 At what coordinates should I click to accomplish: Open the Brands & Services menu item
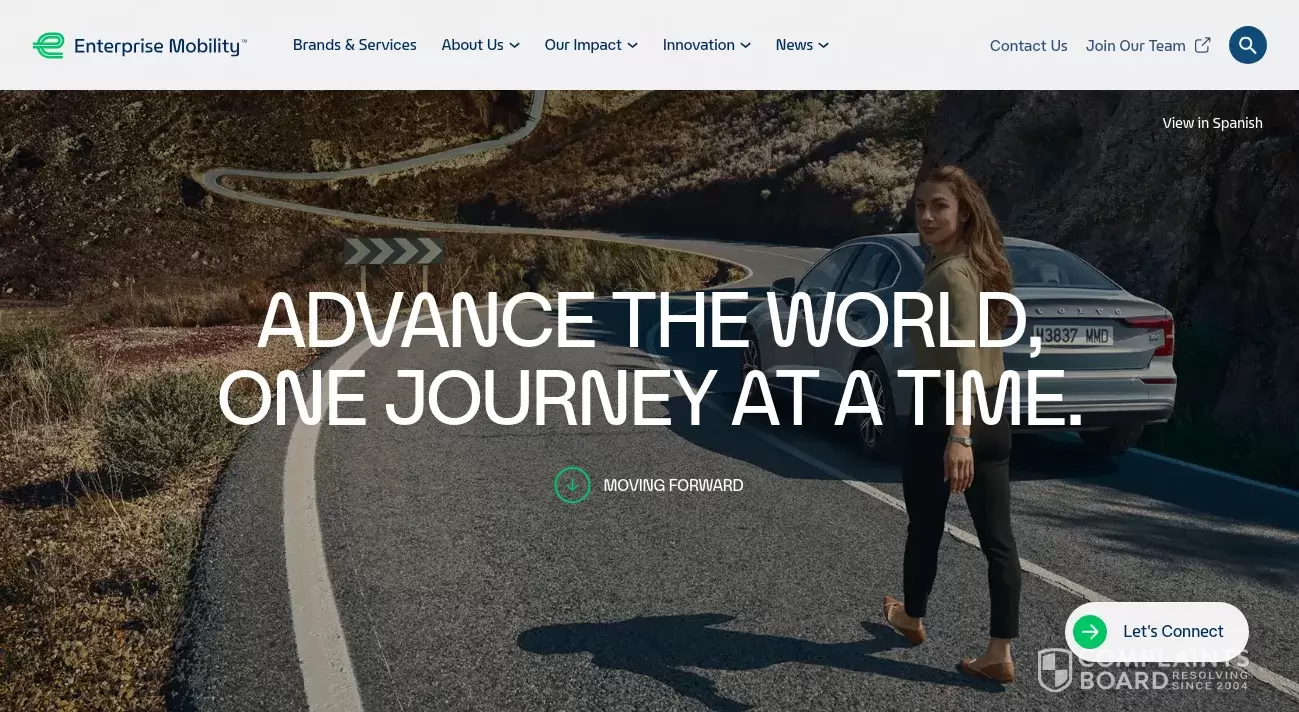pos(354,45)
